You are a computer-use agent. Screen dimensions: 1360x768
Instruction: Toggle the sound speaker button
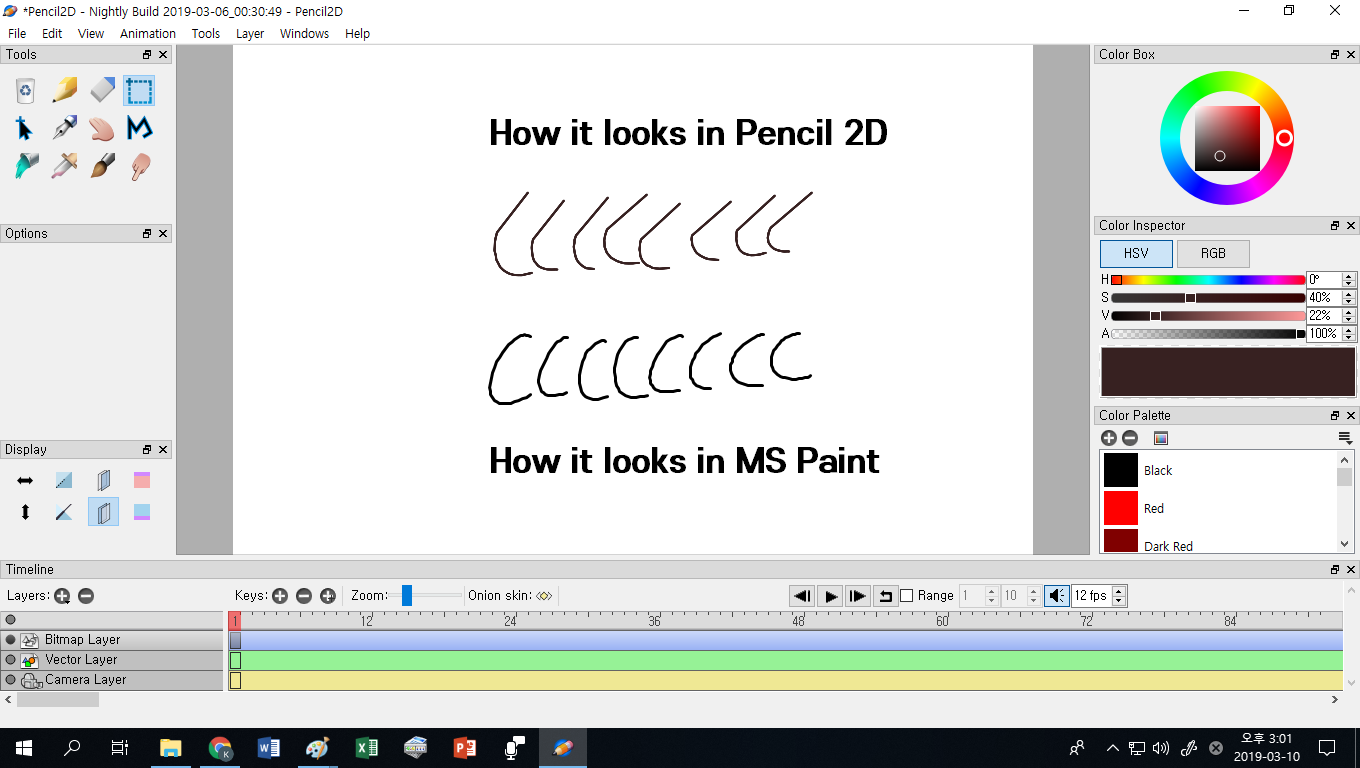(1057, 596)
